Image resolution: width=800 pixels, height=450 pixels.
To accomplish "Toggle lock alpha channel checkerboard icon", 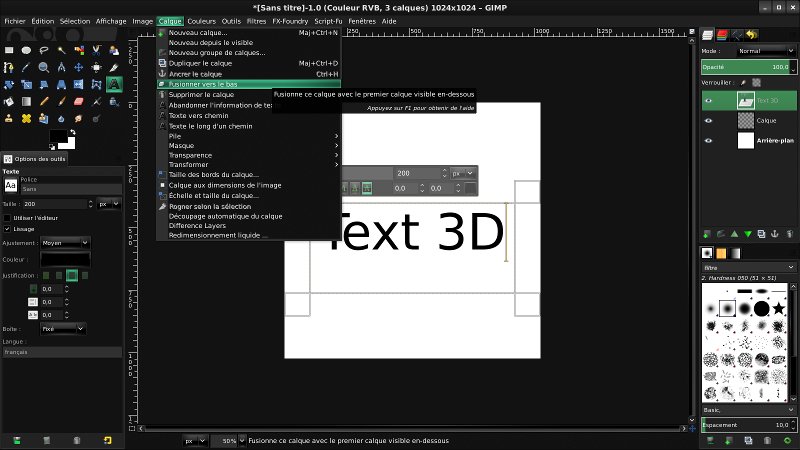I will pos(757,83).
